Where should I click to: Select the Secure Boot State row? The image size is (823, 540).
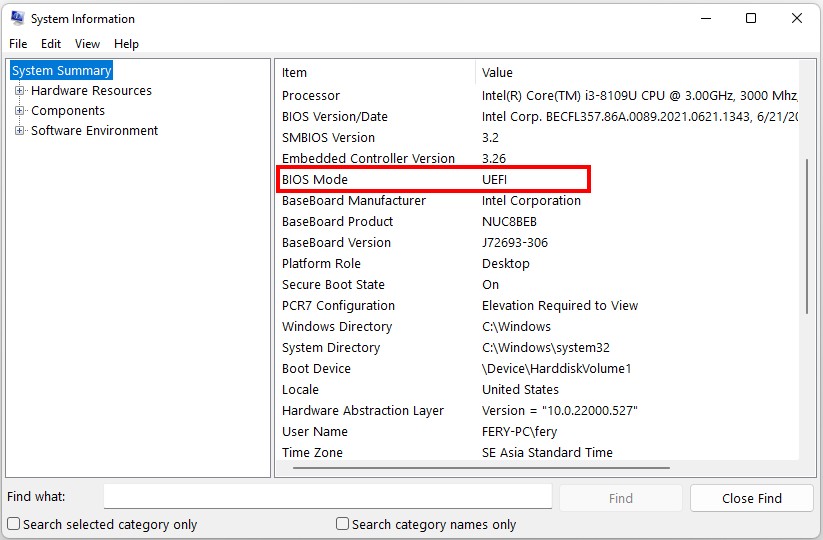click(537, 284)
